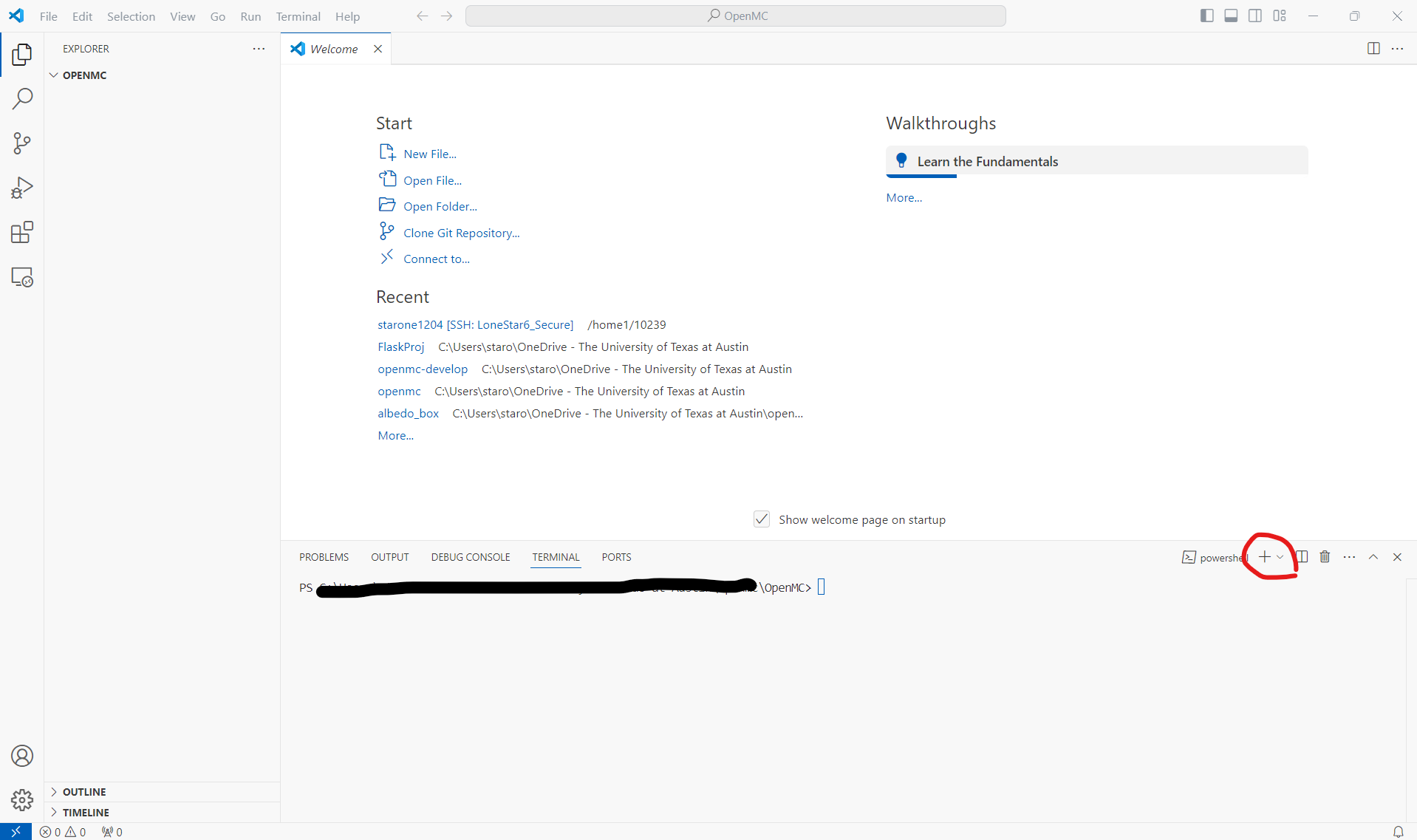Uncheck Show welcome page on startup
This screenshot has height=840, width=1417.
[762, 519]
